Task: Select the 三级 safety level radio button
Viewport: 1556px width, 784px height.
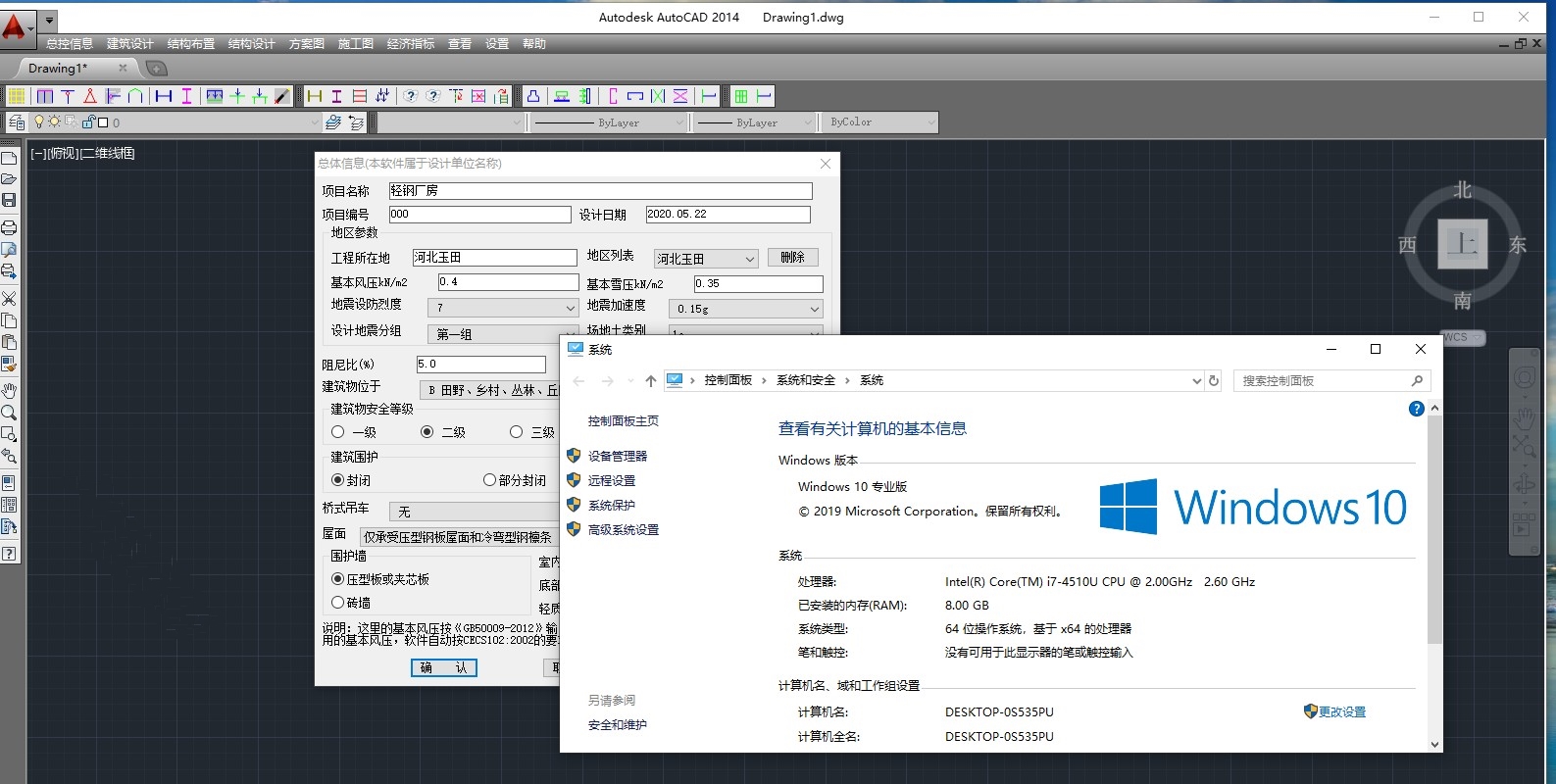Action: point(516,432)
